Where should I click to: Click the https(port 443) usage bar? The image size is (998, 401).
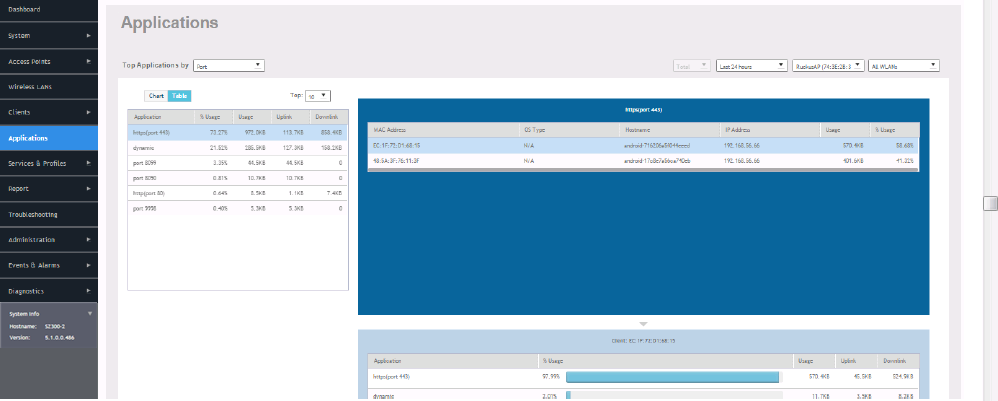[x=672, y=376]
